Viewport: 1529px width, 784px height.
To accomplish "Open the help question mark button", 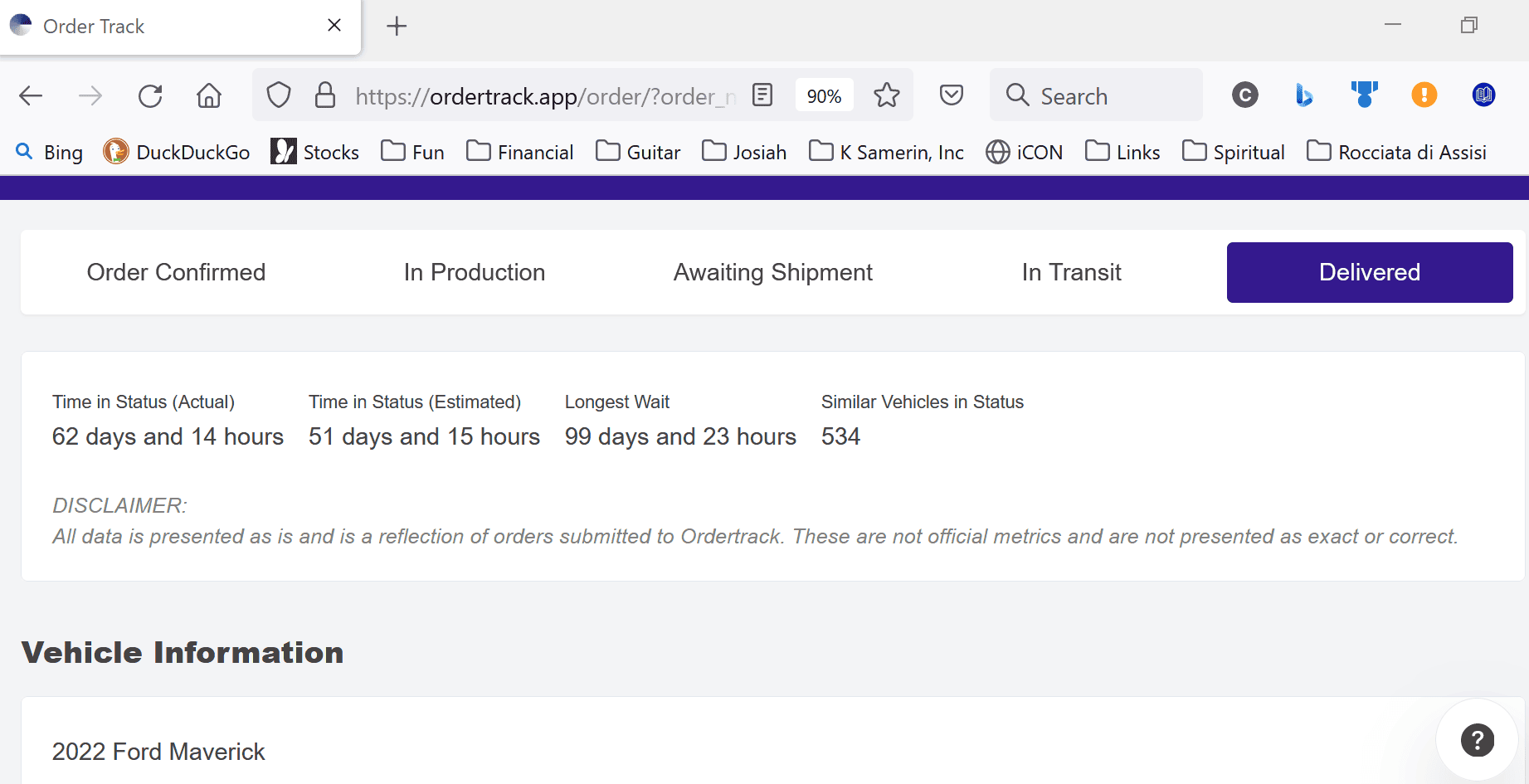I will [x=1478, y=740].
